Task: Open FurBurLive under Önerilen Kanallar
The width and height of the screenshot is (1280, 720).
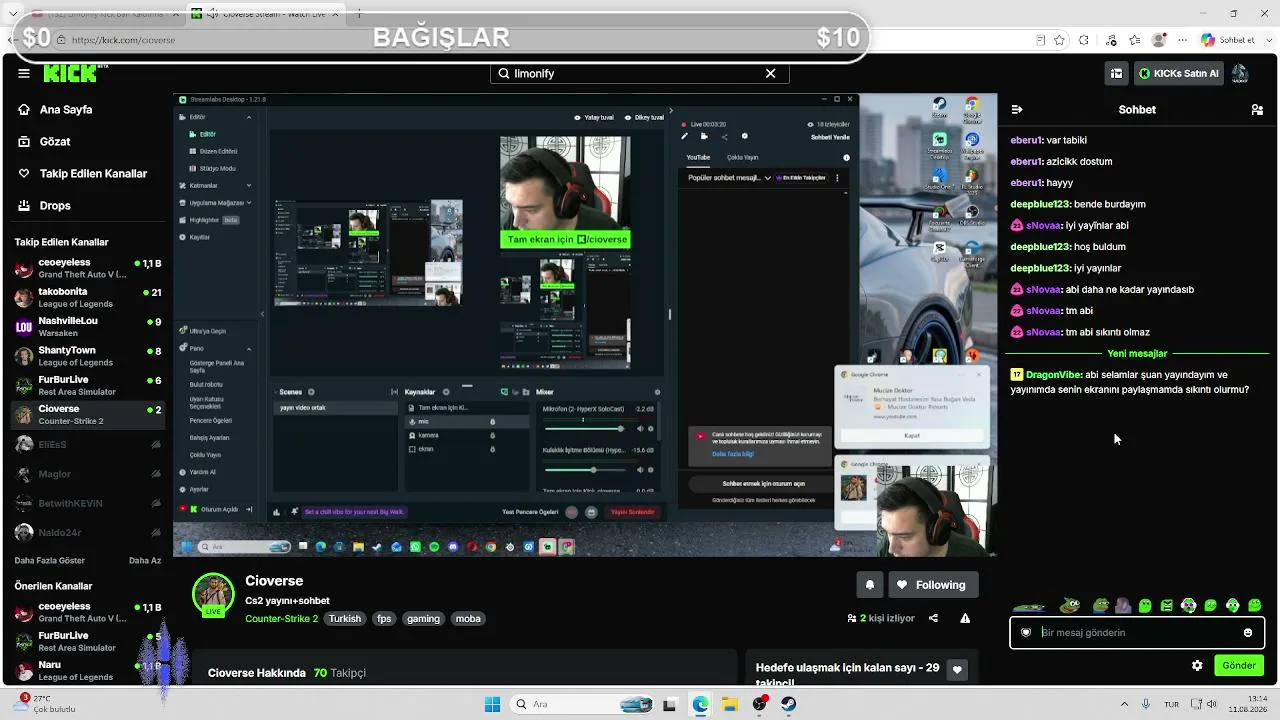Action: [x=88, y=641]
